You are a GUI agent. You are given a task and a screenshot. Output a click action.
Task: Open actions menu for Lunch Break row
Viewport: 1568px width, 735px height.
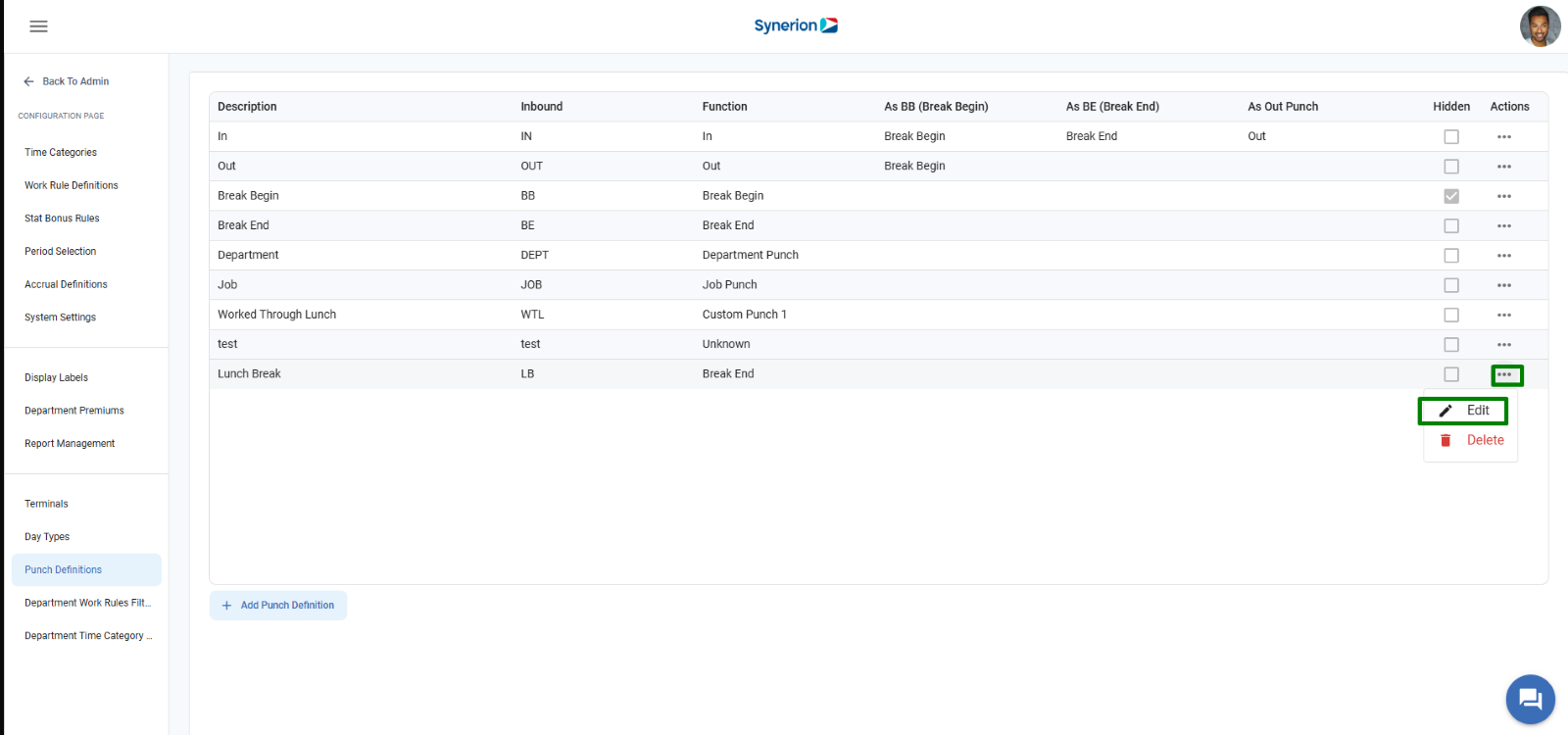pos(1504,374)
